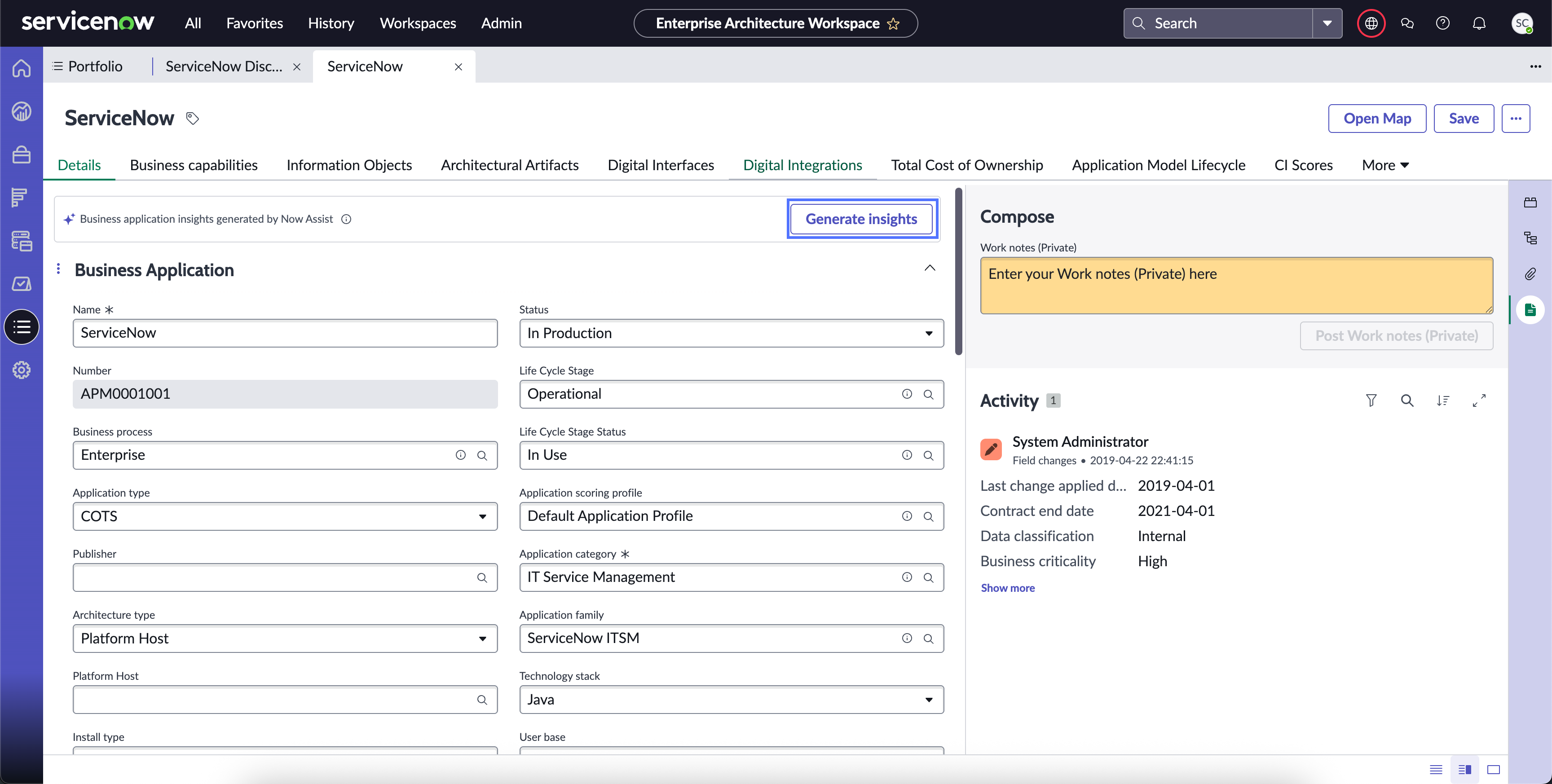Open the dashboard gauge icon in sidebar

pyautogui.click(x=22, y=111)
